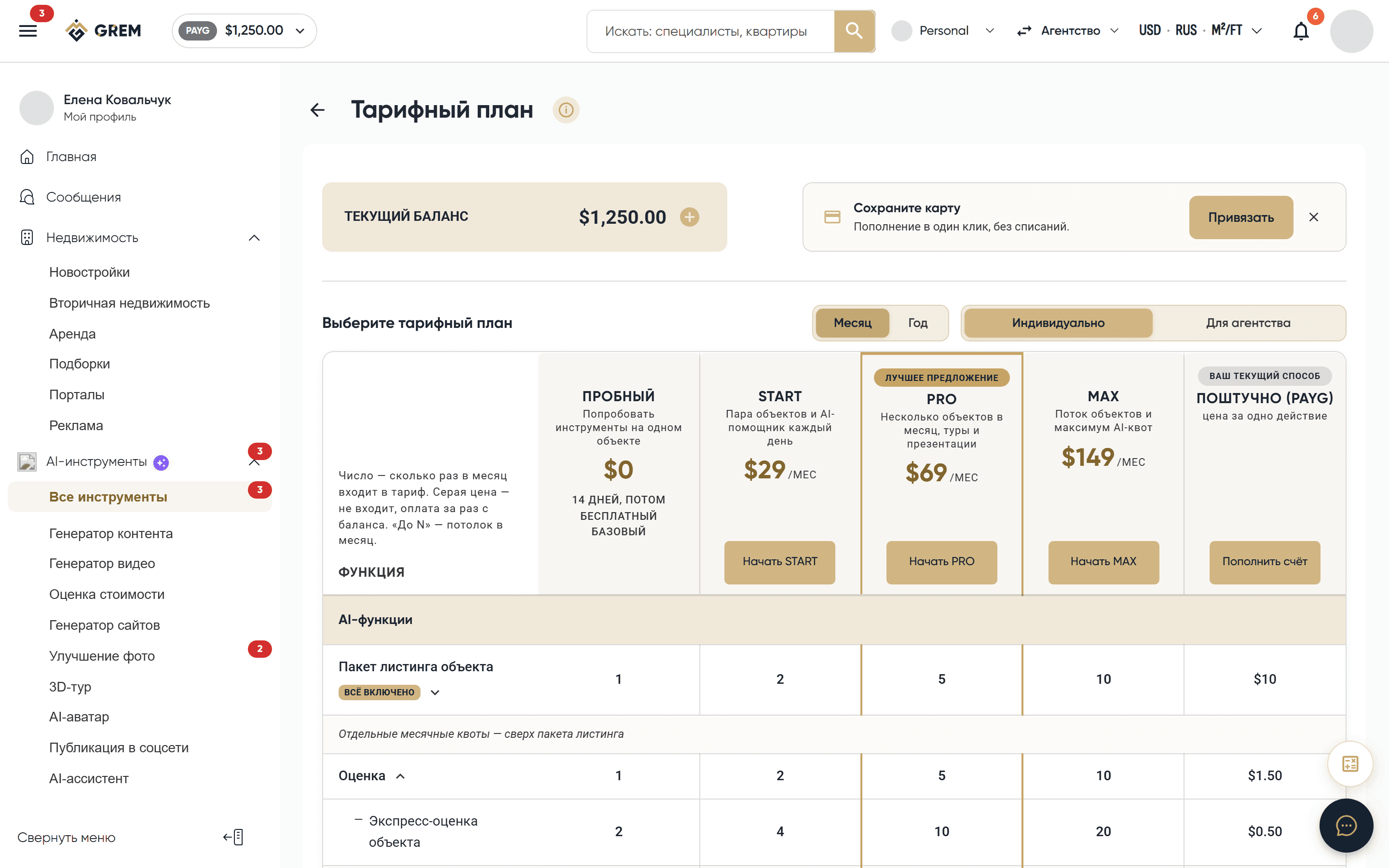Click the user avatar in top right
The image size is (1389, 868).
(x=1352, y=31)
